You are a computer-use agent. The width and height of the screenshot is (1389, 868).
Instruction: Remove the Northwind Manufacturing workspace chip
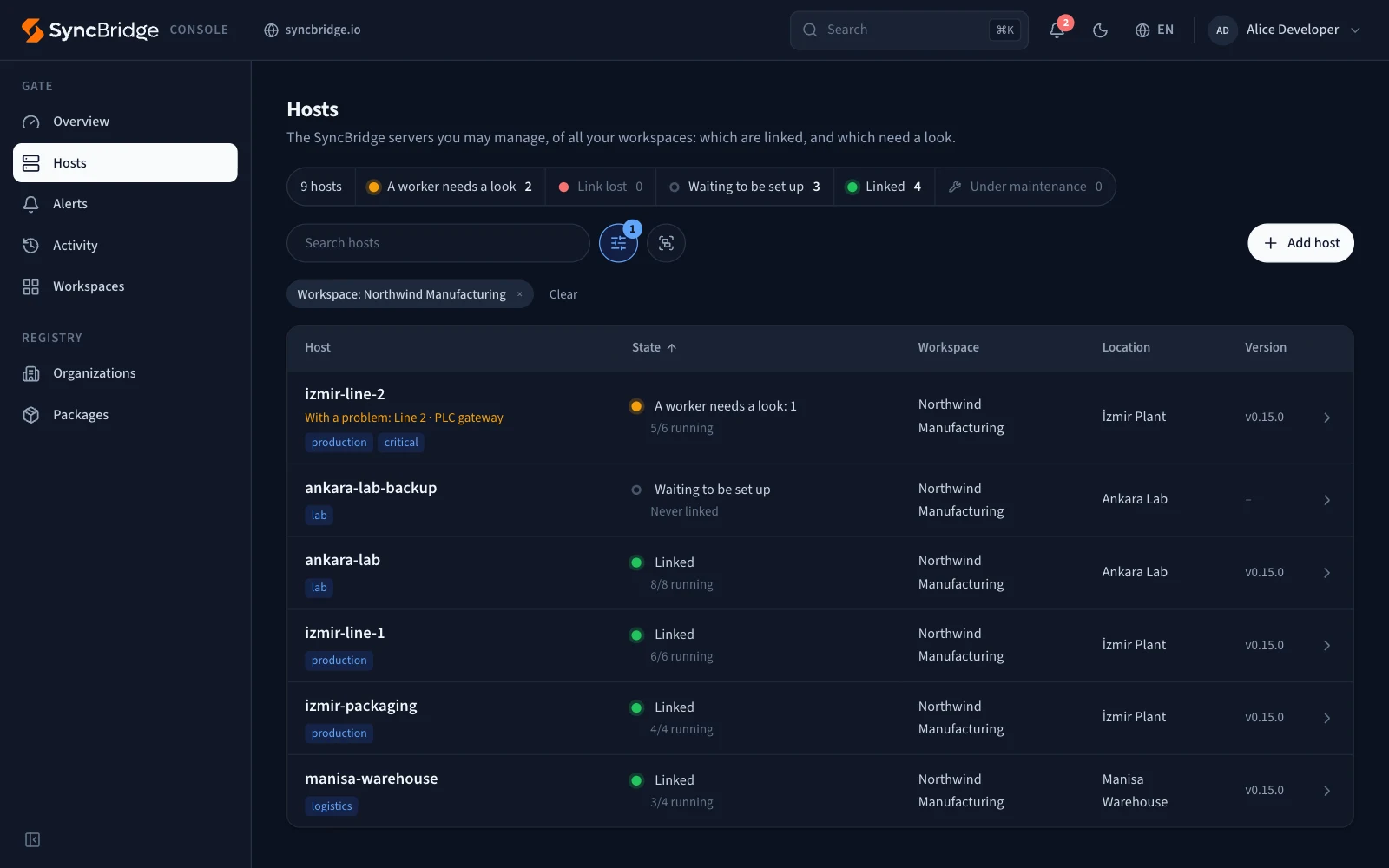click(520, 294)
